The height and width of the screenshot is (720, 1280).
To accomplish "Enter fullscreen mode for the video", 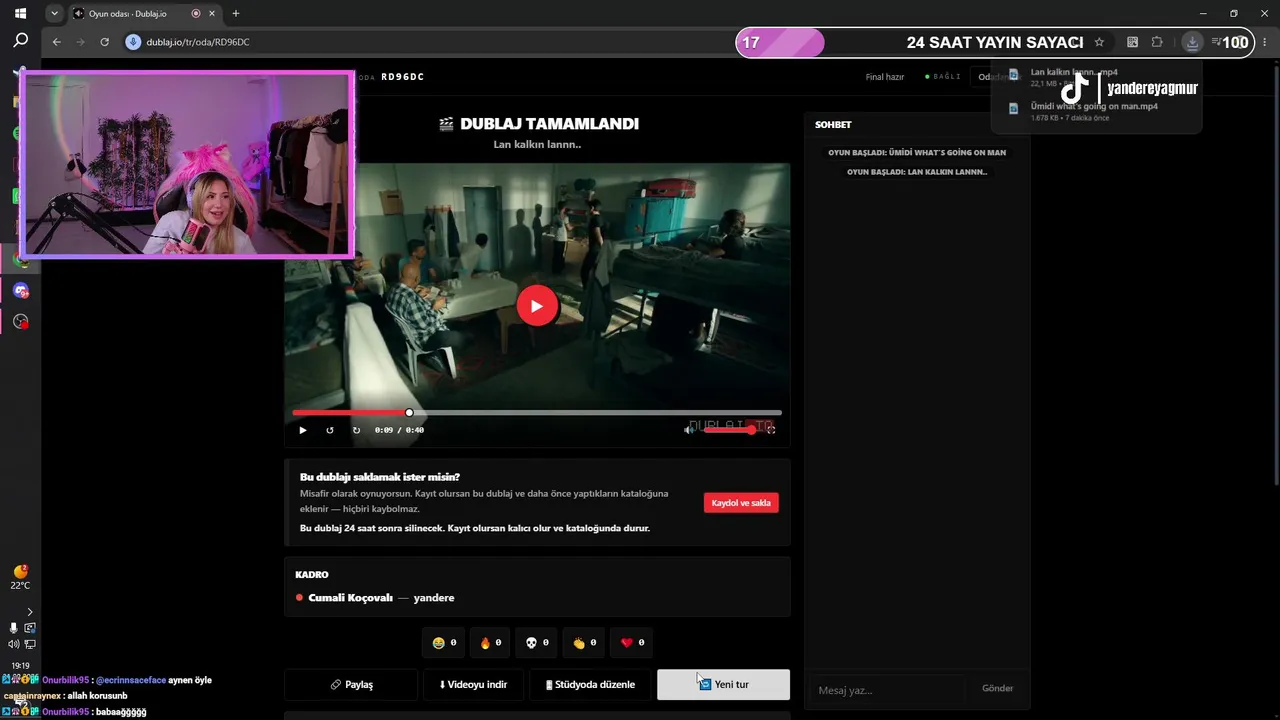I will (x=771, y=430).
